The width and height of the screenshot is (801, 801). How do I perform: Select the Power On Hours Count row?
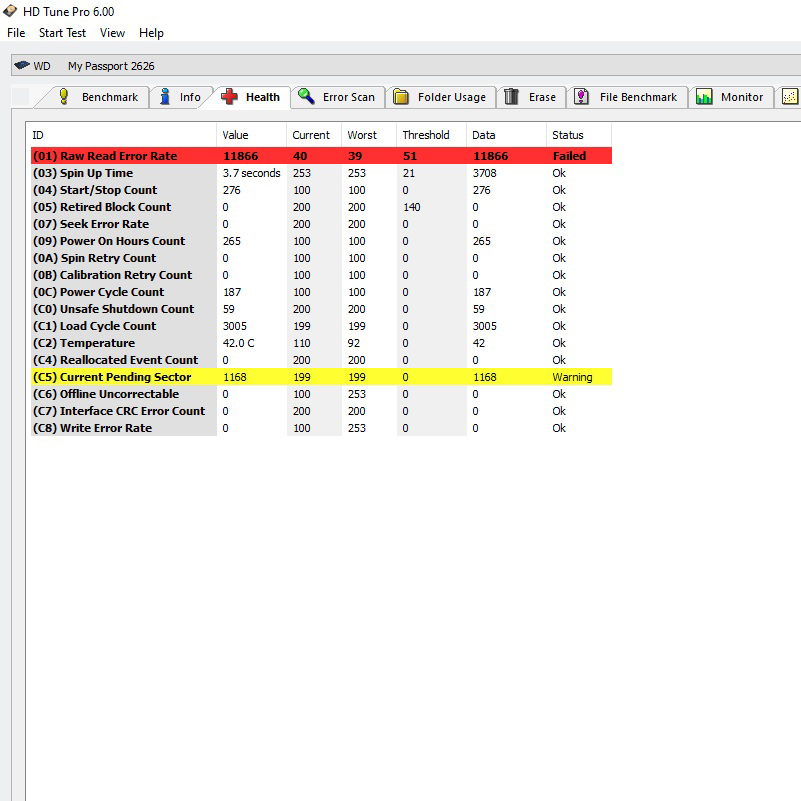coord(321,241)
